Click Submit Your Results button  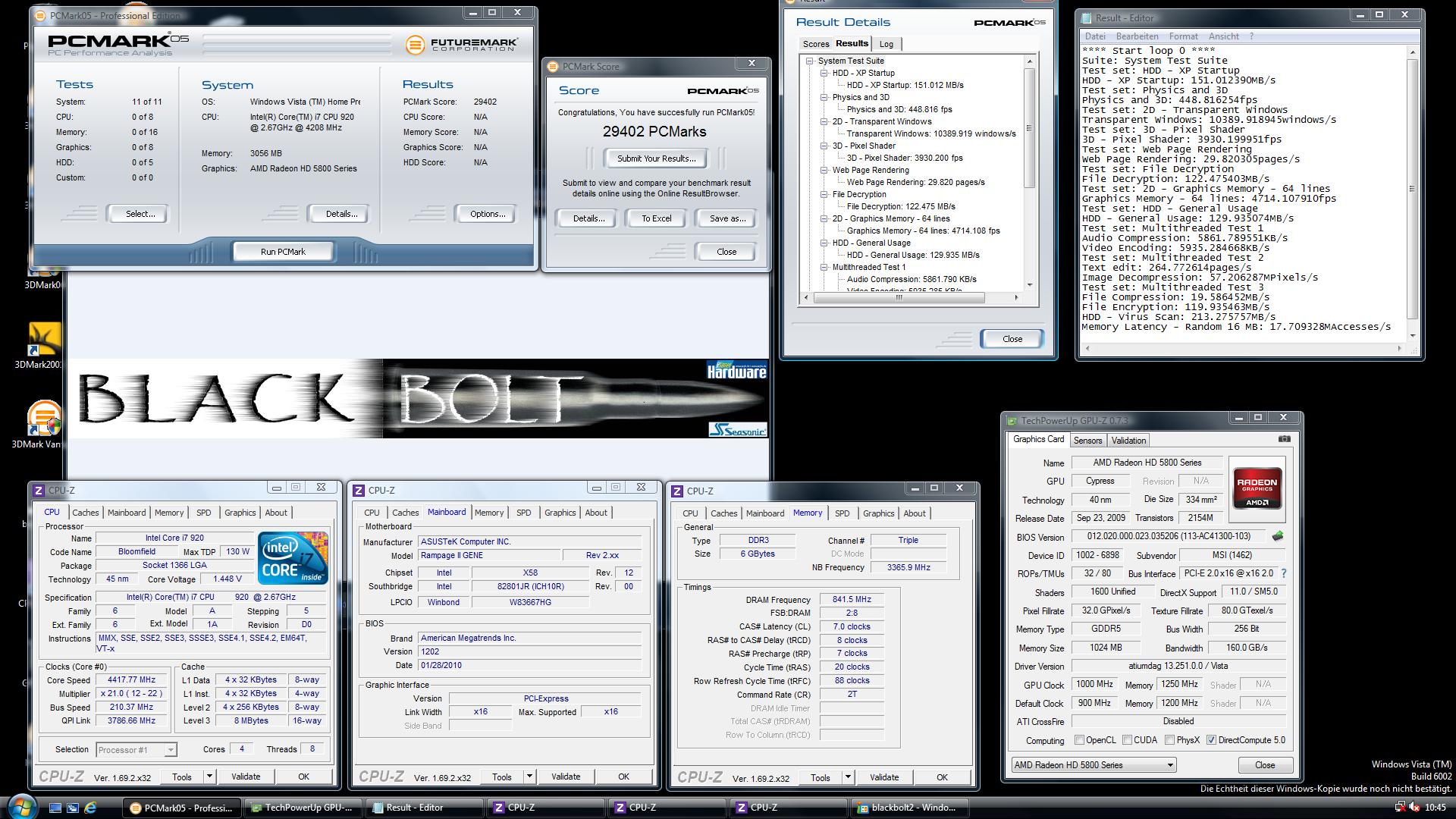(x=656, y=158)
